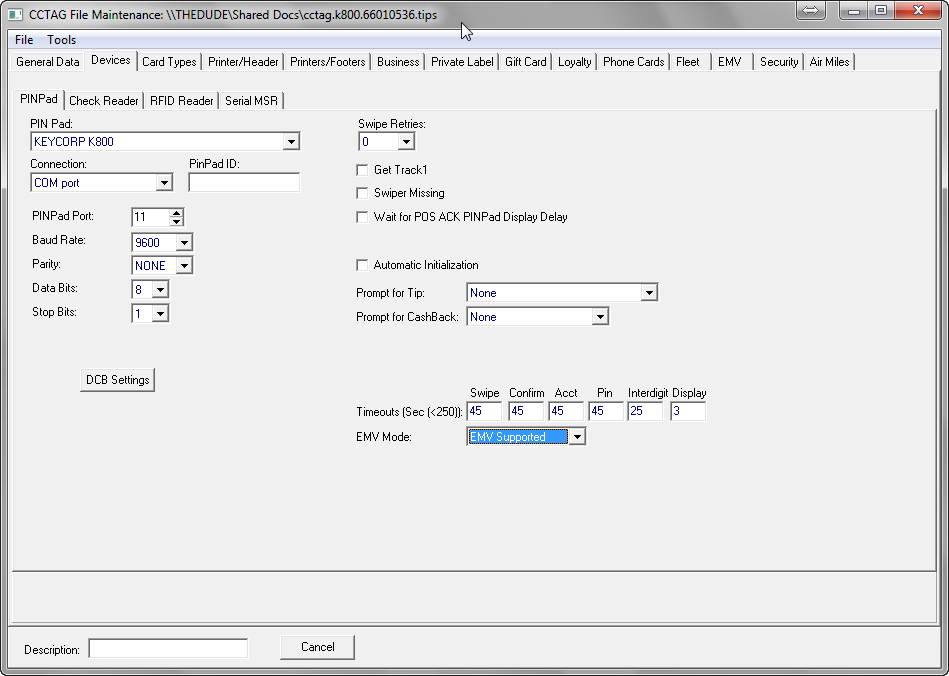Check Wait for POS ACK PINPad Display Delay
The height and width of the screenshot is (676, 949).
tap(363, 217)
